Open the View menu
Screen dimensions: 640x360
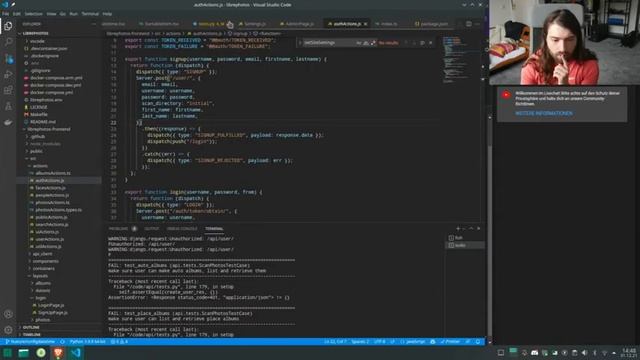51,14
